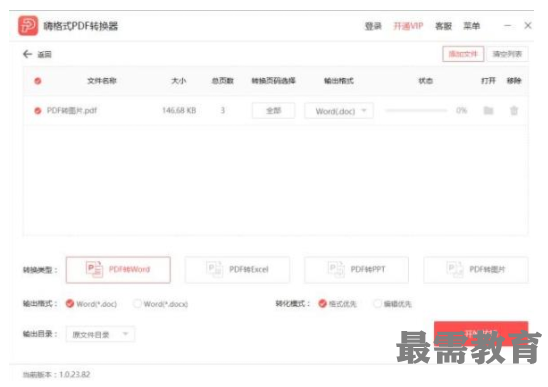
Task: Click the 转换页码选择 column header
Action: click(273, 81)
